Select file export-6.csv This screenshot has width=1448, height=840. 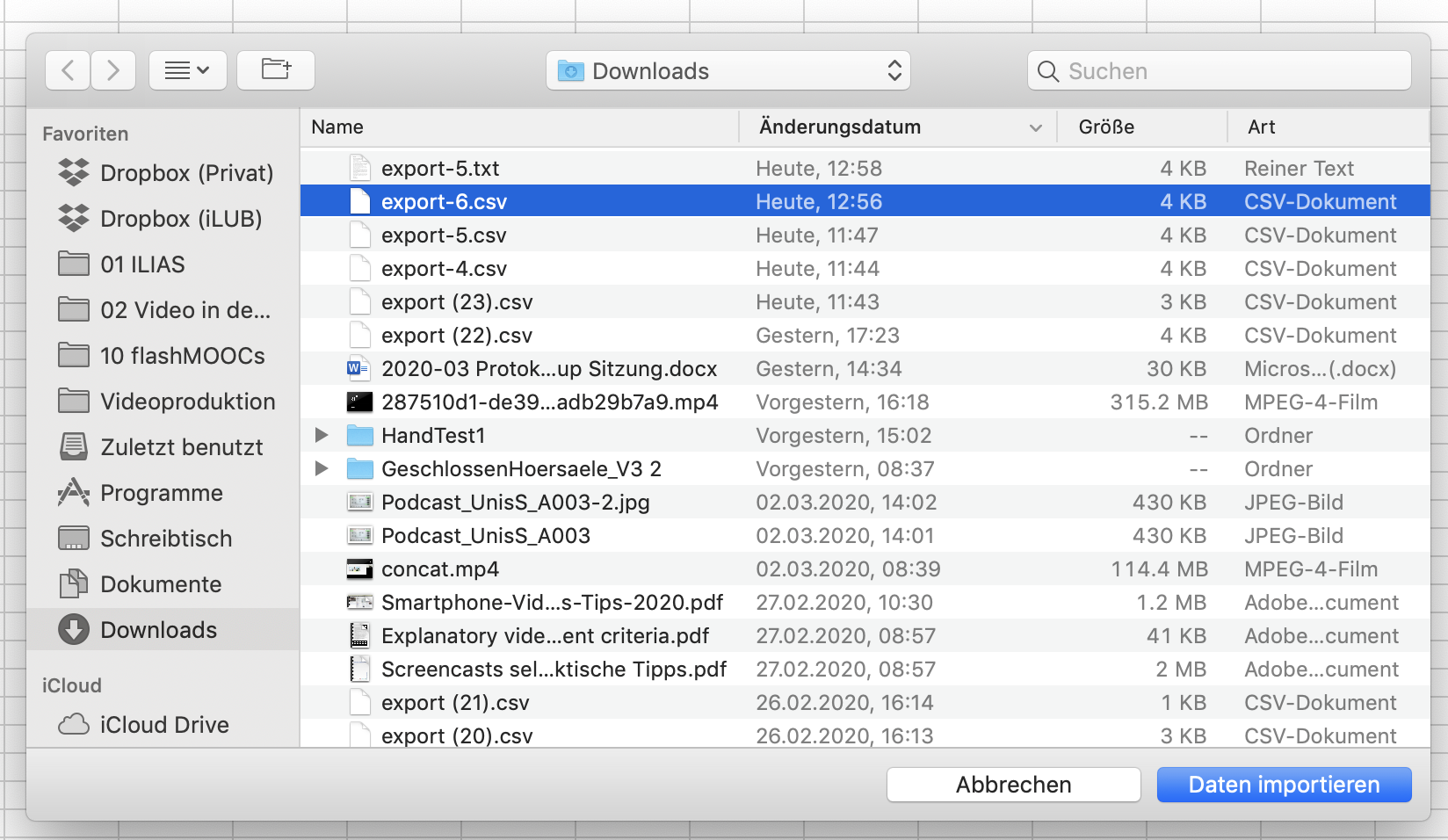[x=865, y=201]
